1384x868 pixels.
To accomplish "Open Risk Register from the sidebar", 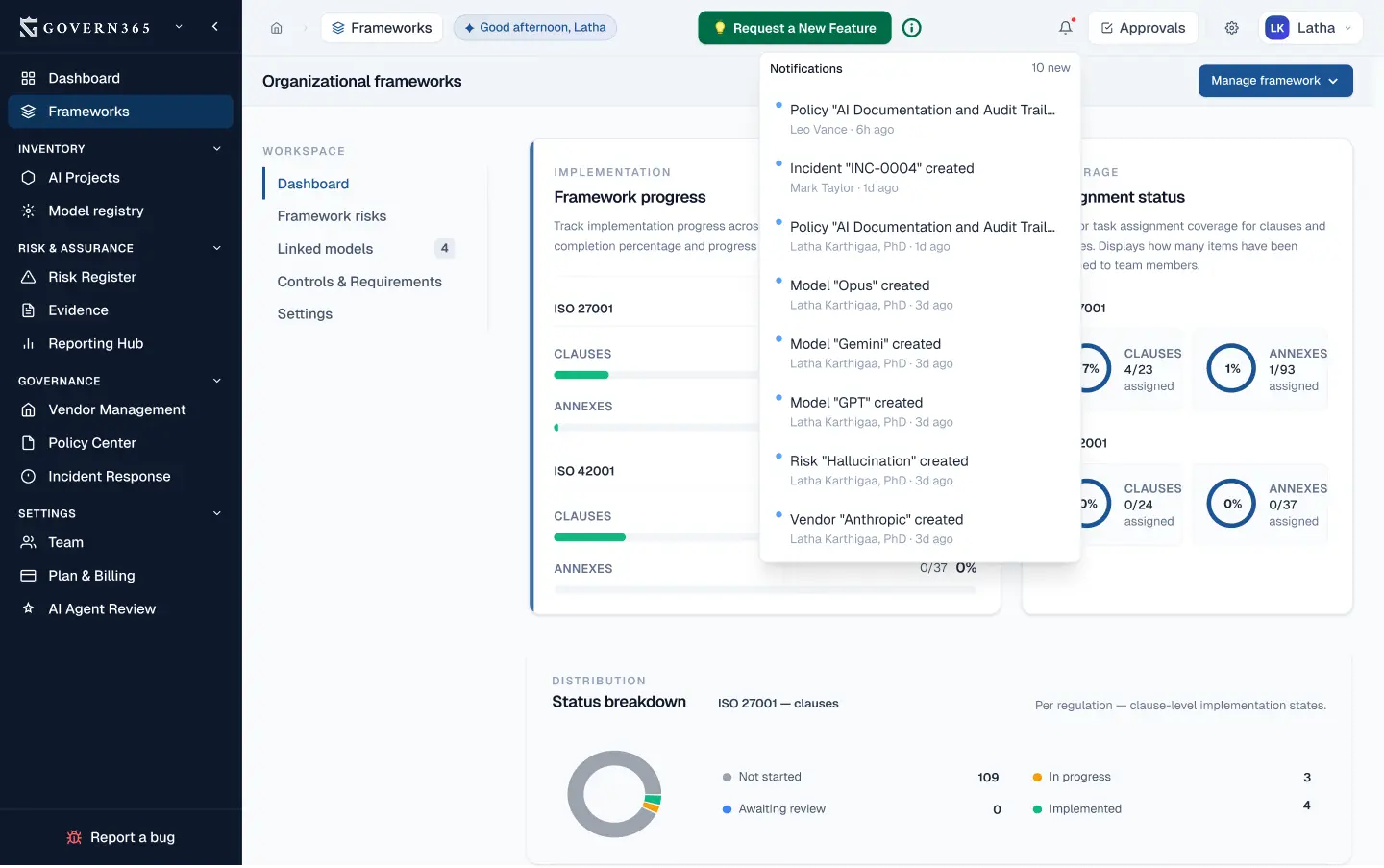I will point(92,277).
